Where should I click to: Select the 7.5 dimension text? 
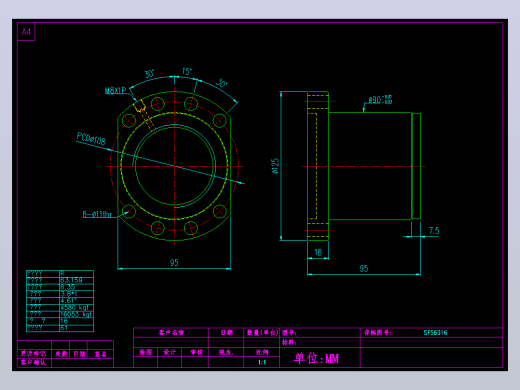tap(434, 231)
